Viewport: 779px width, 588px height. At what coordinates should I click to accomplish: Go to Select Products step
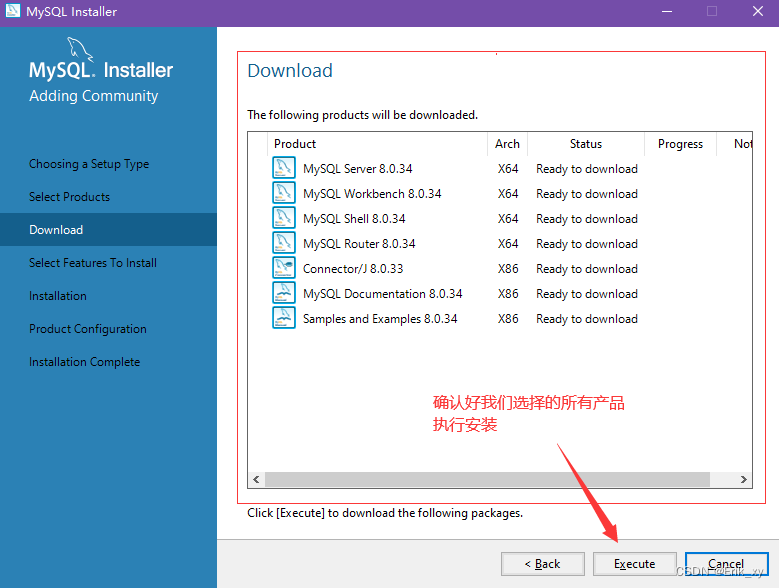click(69, 197)
